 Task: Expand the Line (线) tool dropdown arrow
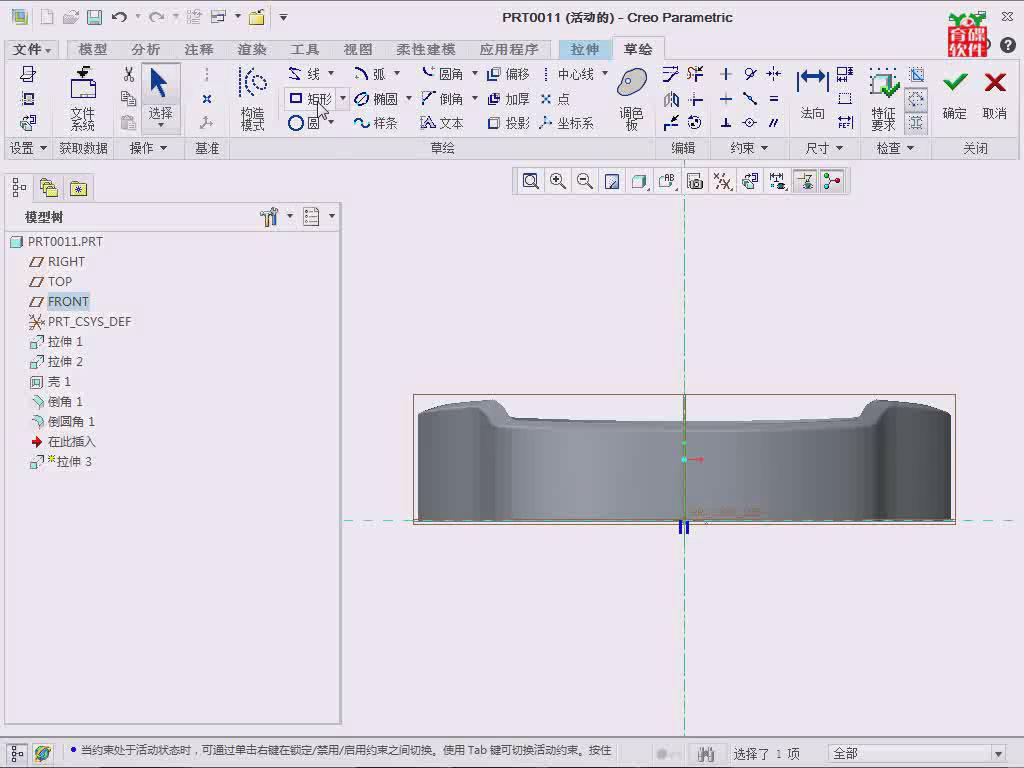point(331,73)
